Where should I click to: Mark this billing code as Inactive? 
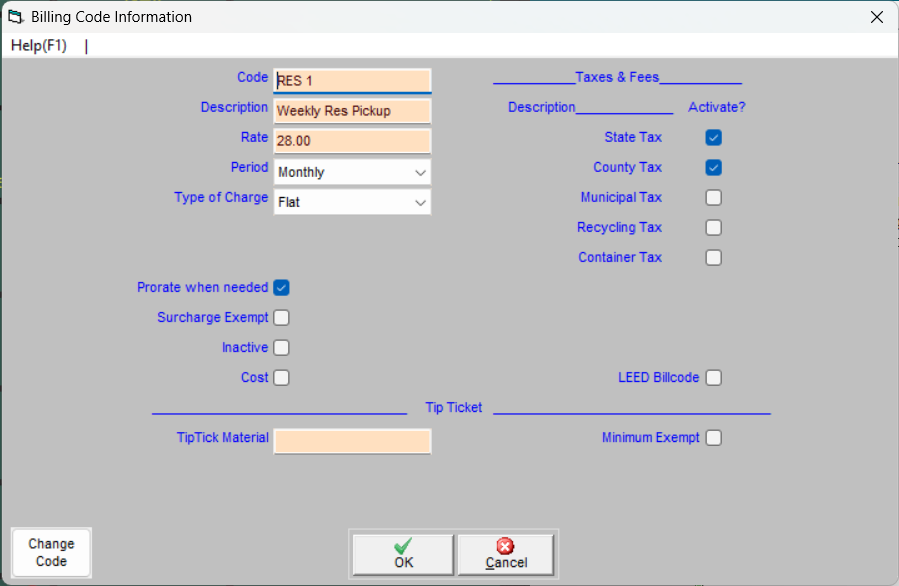[281, 347]
